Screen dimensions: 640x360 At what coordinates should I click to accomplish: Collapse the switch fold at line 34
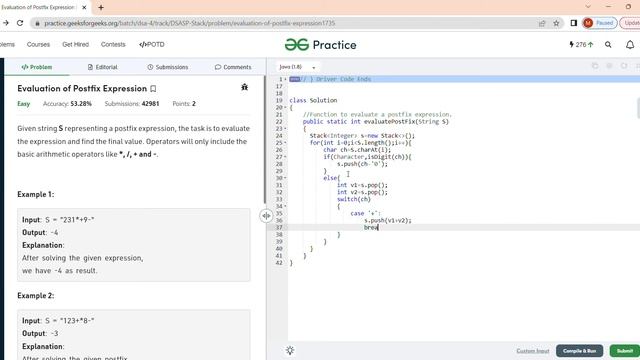click(x=285, y=206)
